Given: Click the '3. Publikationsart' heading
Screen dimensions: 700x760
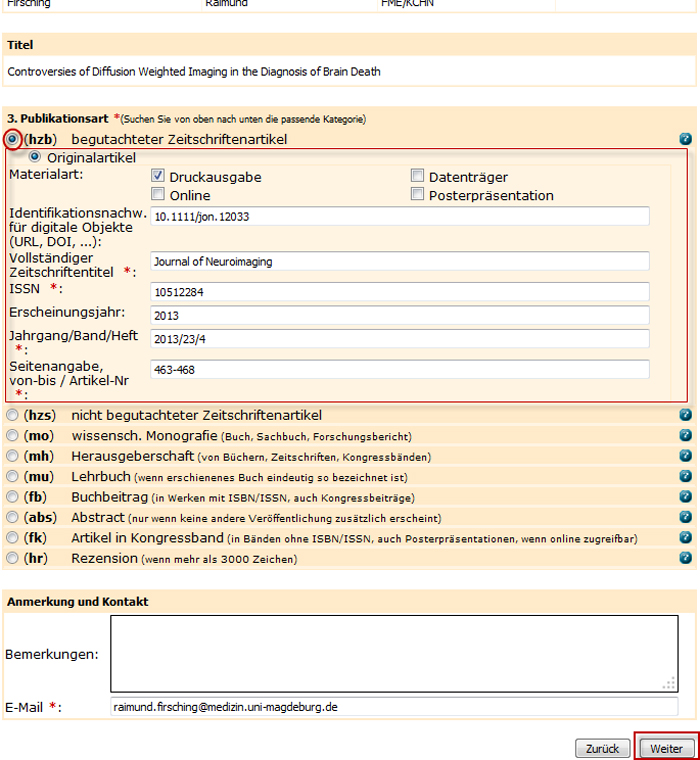Looking at the screenshot, I should pos(58,119).
